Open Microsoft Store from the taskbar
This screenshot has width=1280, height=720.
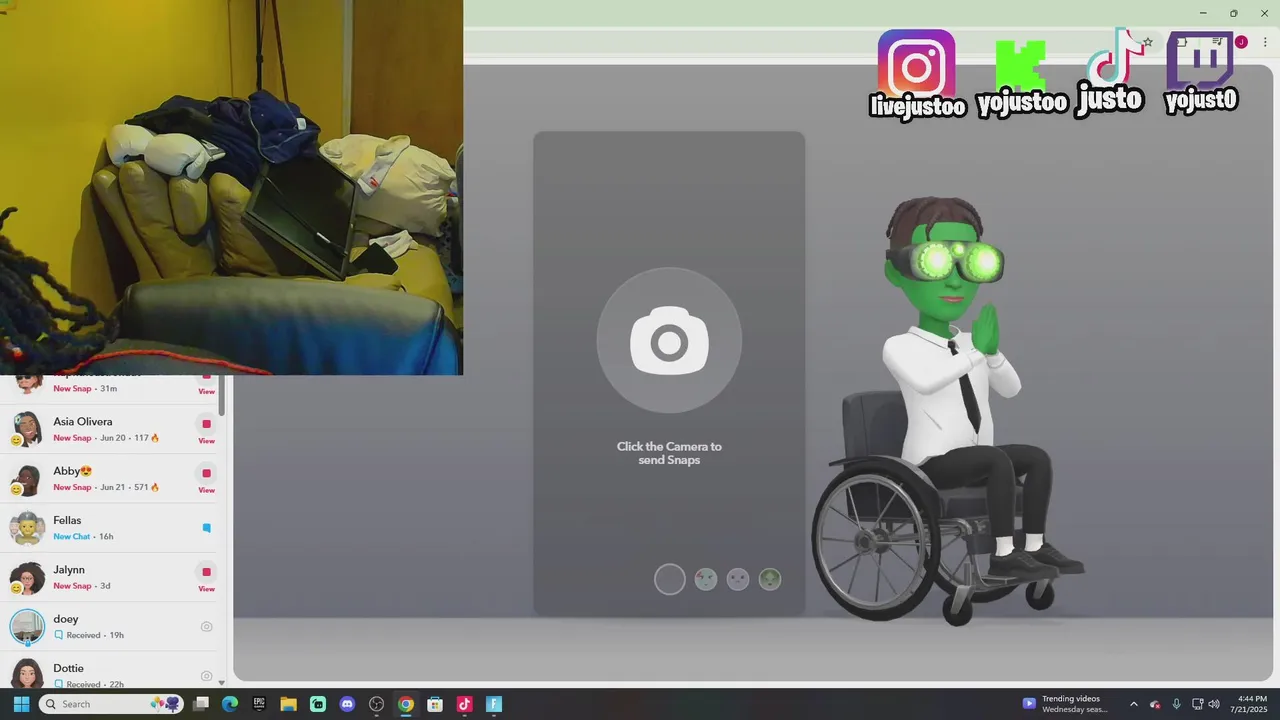coord(435,704)
